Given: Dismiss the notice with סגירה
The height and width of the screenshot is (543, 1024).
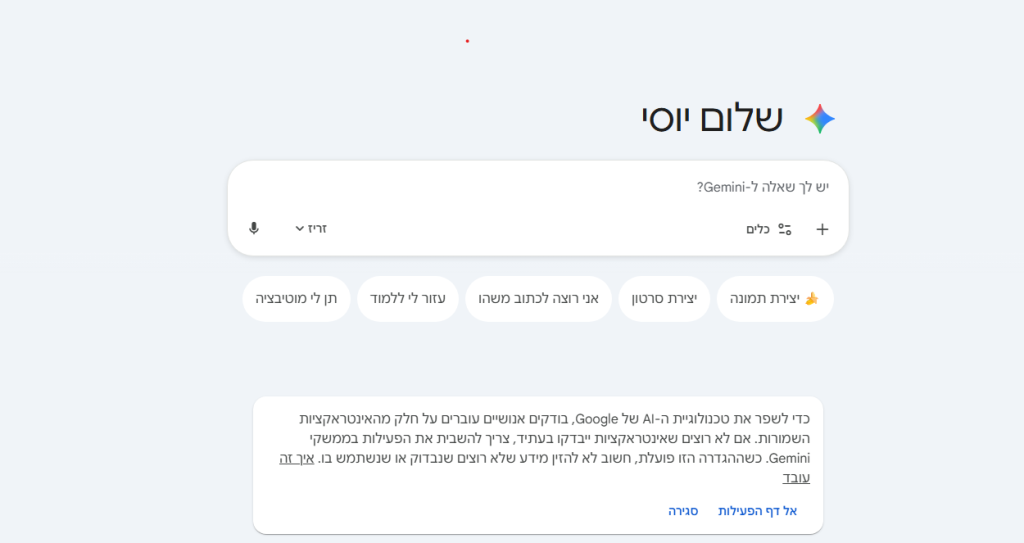Looking at the screenshot, I should pos(683,511).
